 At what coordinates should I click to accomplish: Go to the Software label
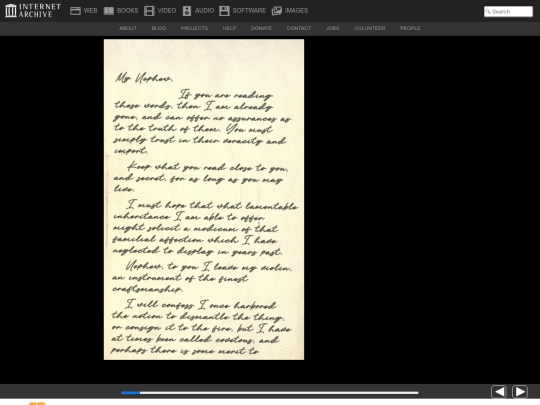click(x=249, y=11)
